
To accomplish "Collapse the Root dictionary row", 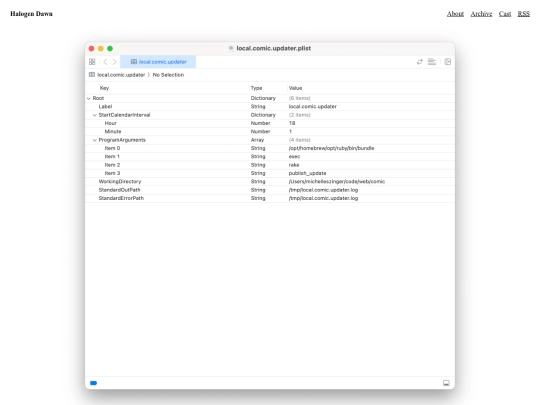I will click(89, 98).
